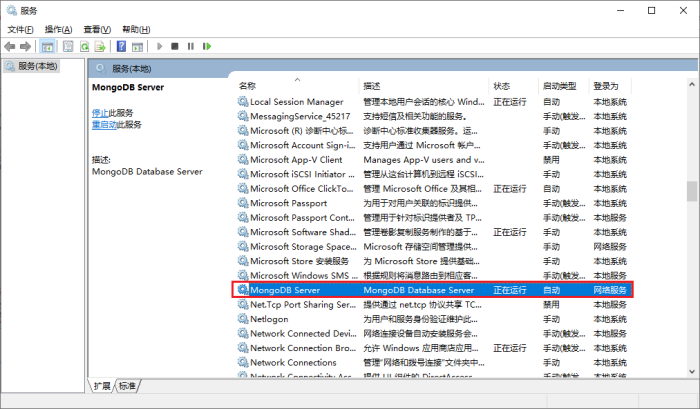The width and height of the screenshot is (700, 409).
Task: Toggle the action pane toolbar icon
Action: pyautogui.click(x=138, y=46)
